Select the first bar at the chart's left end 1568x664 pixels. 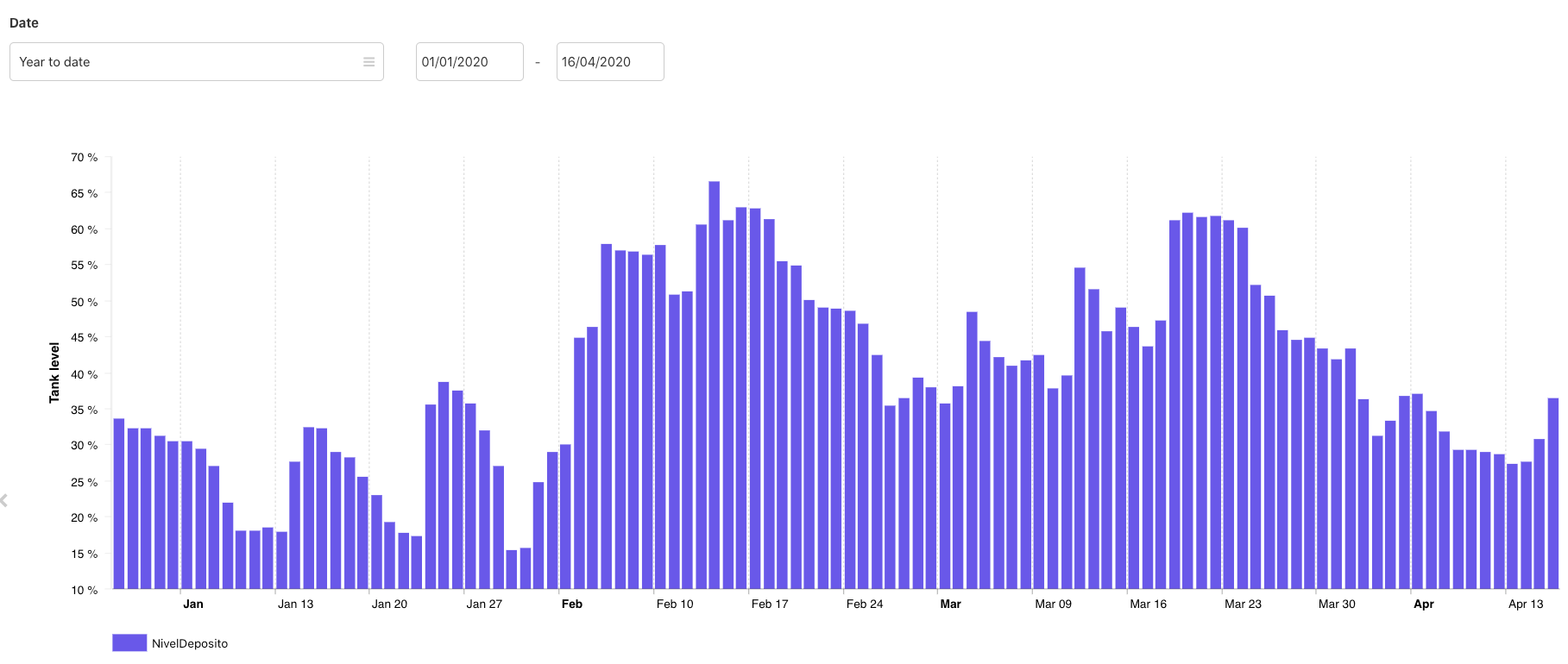(x=119, y=504)
